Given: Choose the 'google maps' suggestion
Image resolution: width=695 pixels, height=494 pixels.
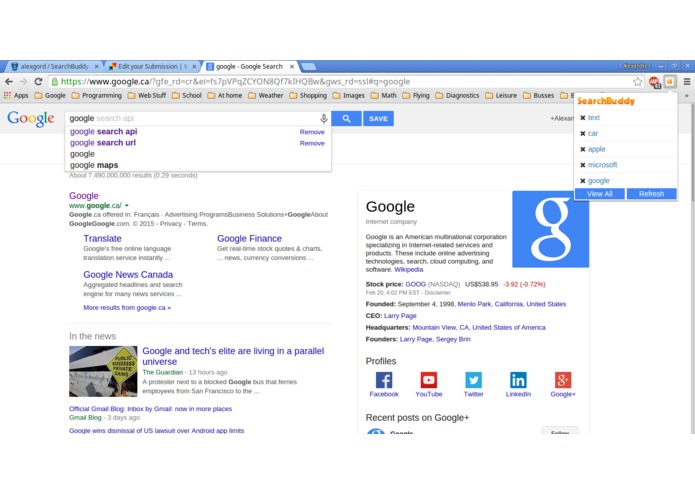Looking at the screenshot, I should point(94,165).
